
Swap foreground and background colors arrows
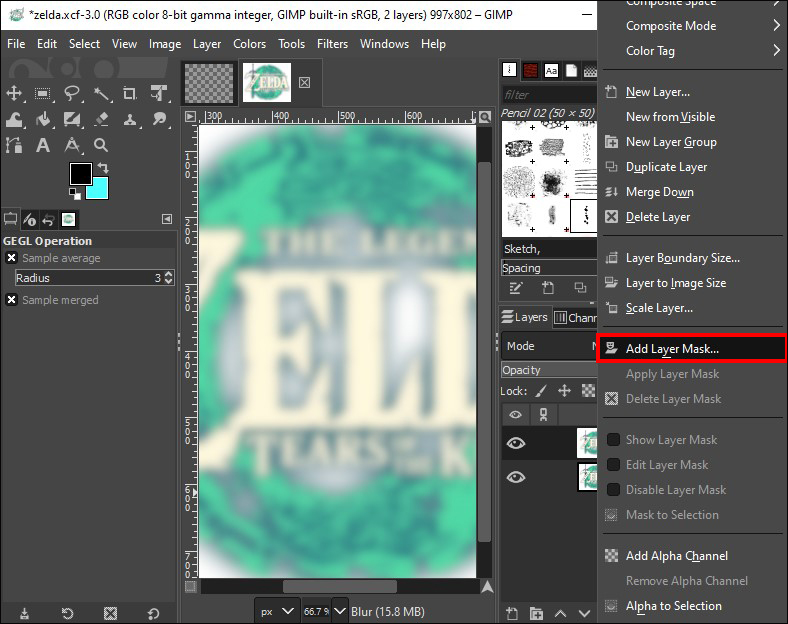[x=103, y=167]
